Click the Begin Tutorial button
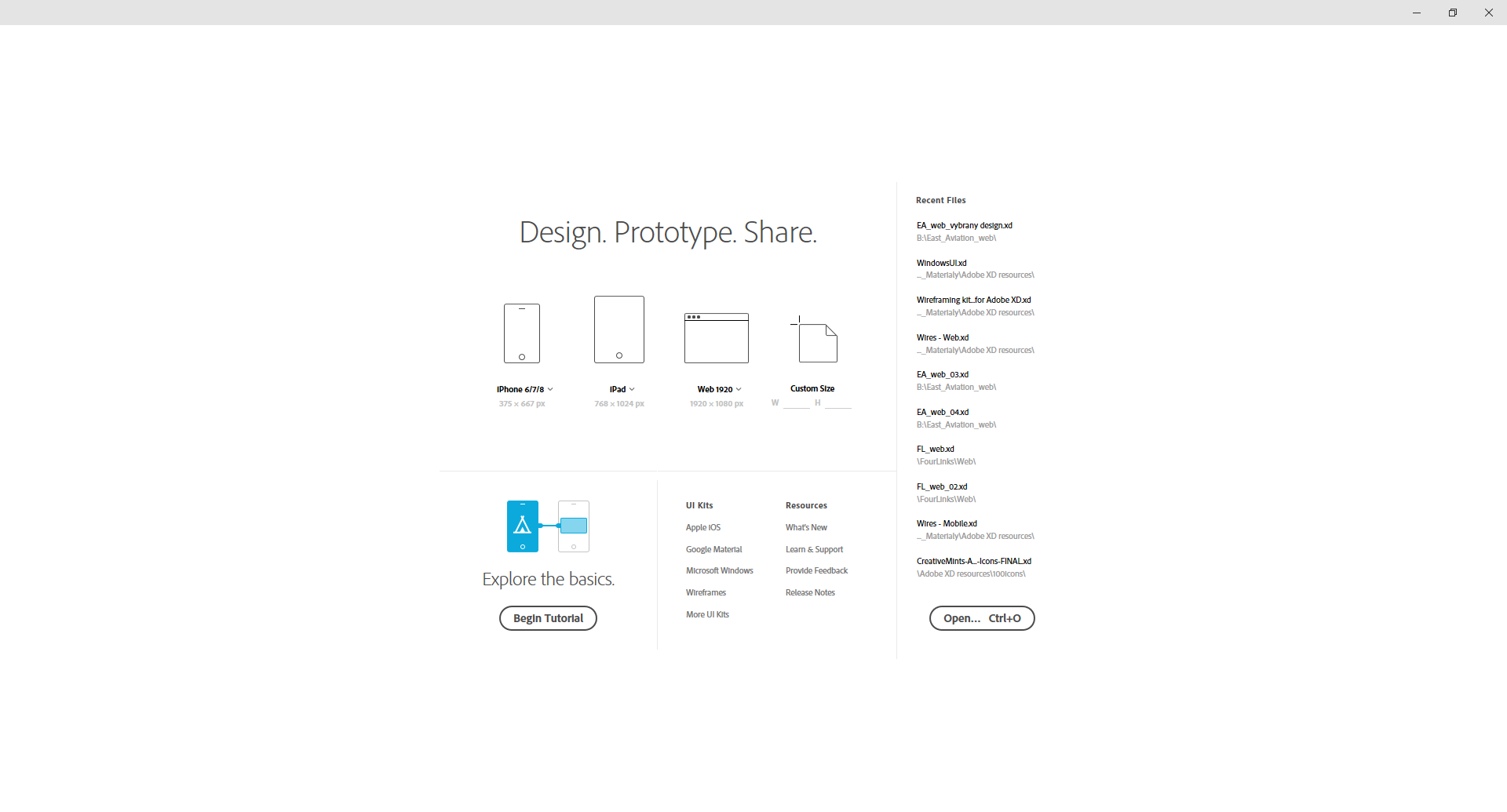The image size is (1507, 812). (547, 618)
